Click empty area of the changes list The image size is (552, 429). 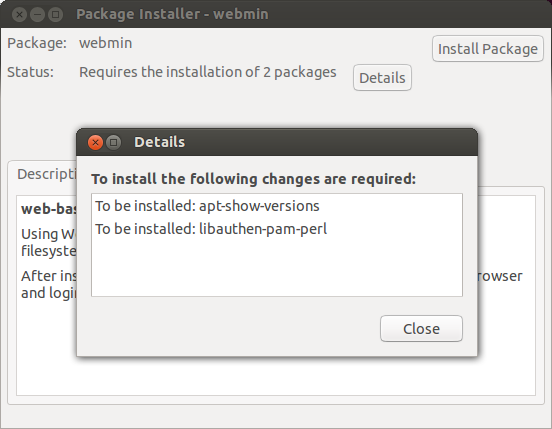click(x=277, y=268)
